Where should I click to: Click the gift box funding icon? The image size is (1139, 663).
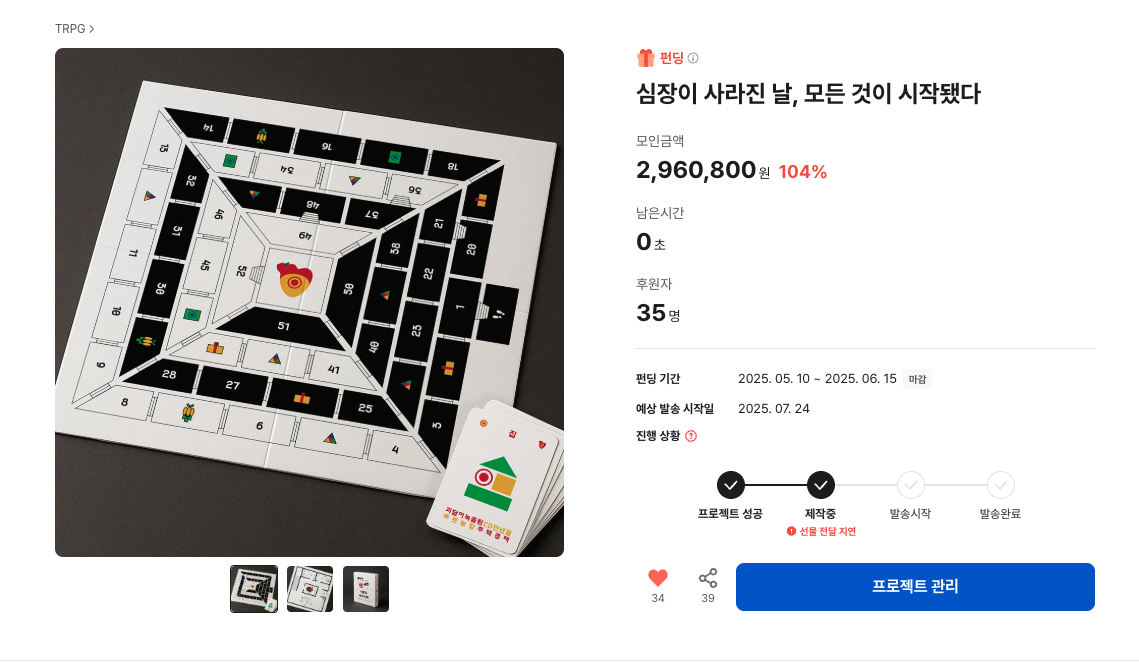(646, 58)
